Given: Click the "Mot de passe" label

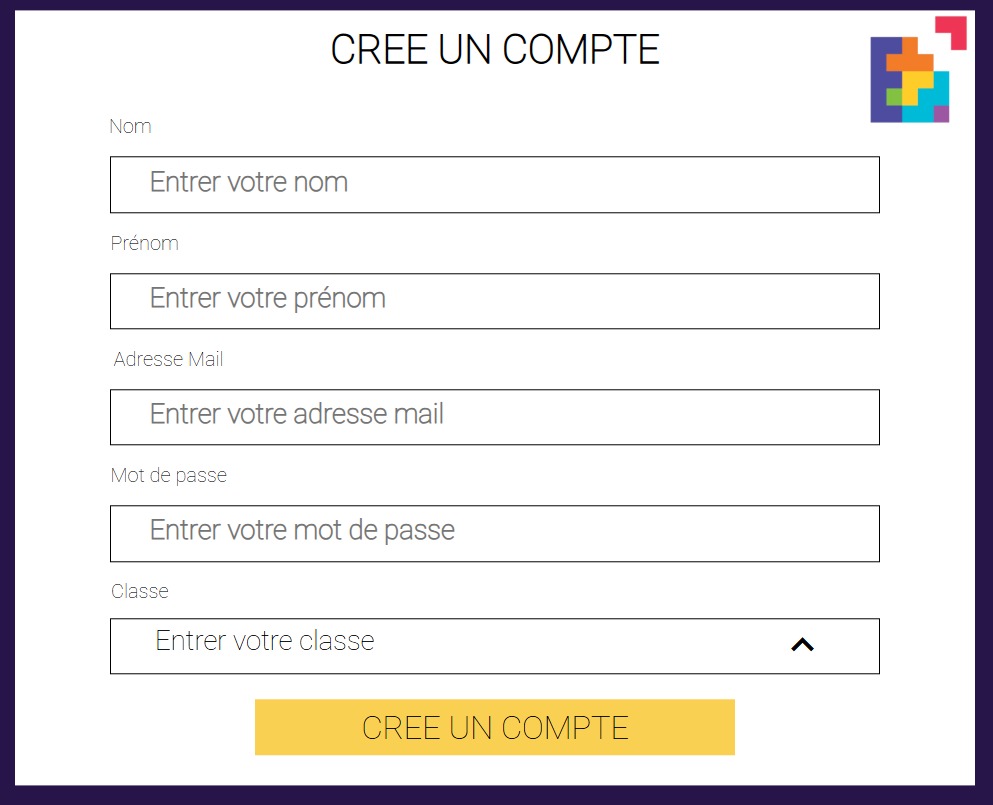Looking at the screenshot, I should [169, 475].
